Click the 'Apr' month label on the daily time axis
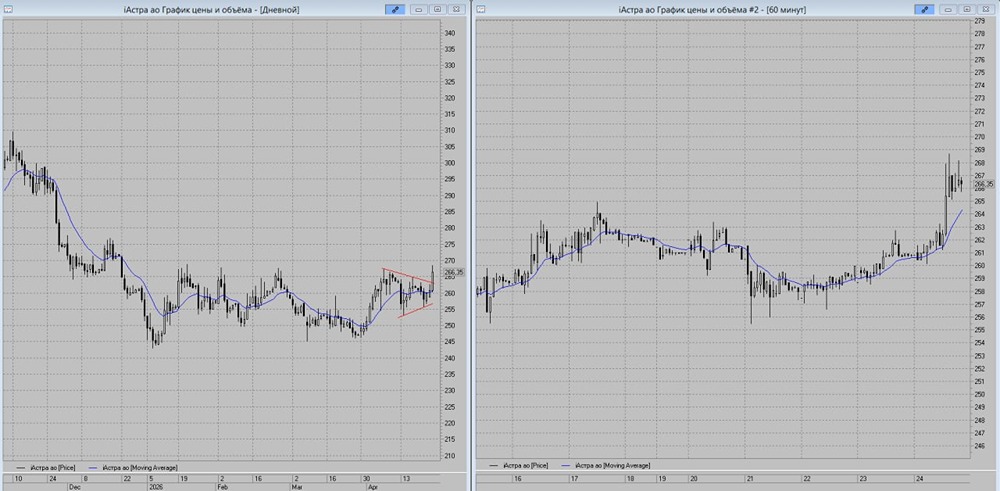The height and width of the screenshot is (491, 1000). (372, 486)
